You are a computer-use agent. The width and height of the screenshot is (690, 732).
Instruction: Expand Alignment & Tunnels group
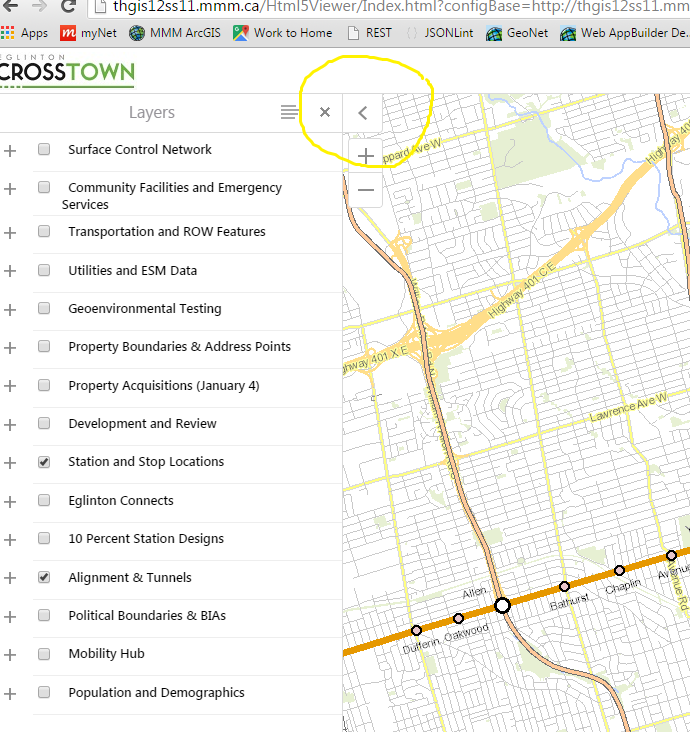(x=10, y=578)
